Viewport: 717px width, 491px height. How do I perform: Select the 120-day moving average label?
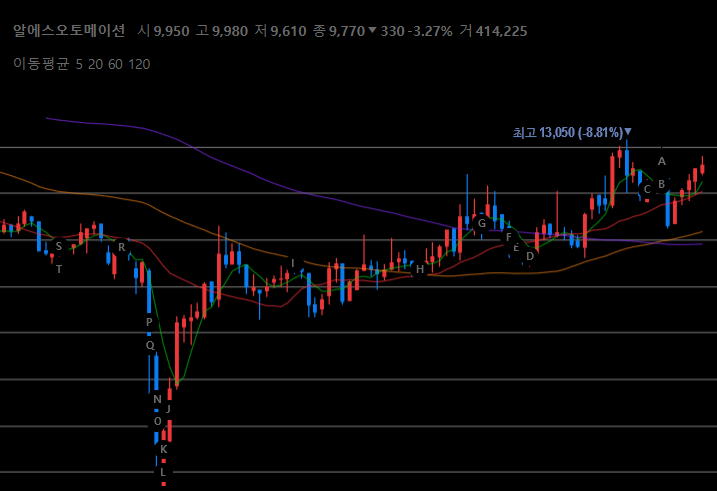click(x=139, y=64)
